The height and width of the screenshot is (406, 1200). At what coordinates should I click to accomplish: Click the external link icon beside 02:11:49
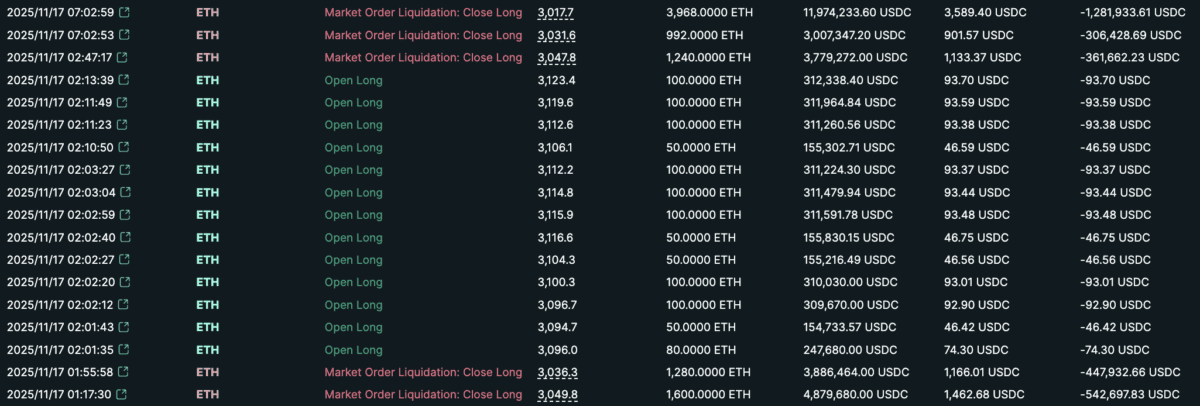pos(122,103)
